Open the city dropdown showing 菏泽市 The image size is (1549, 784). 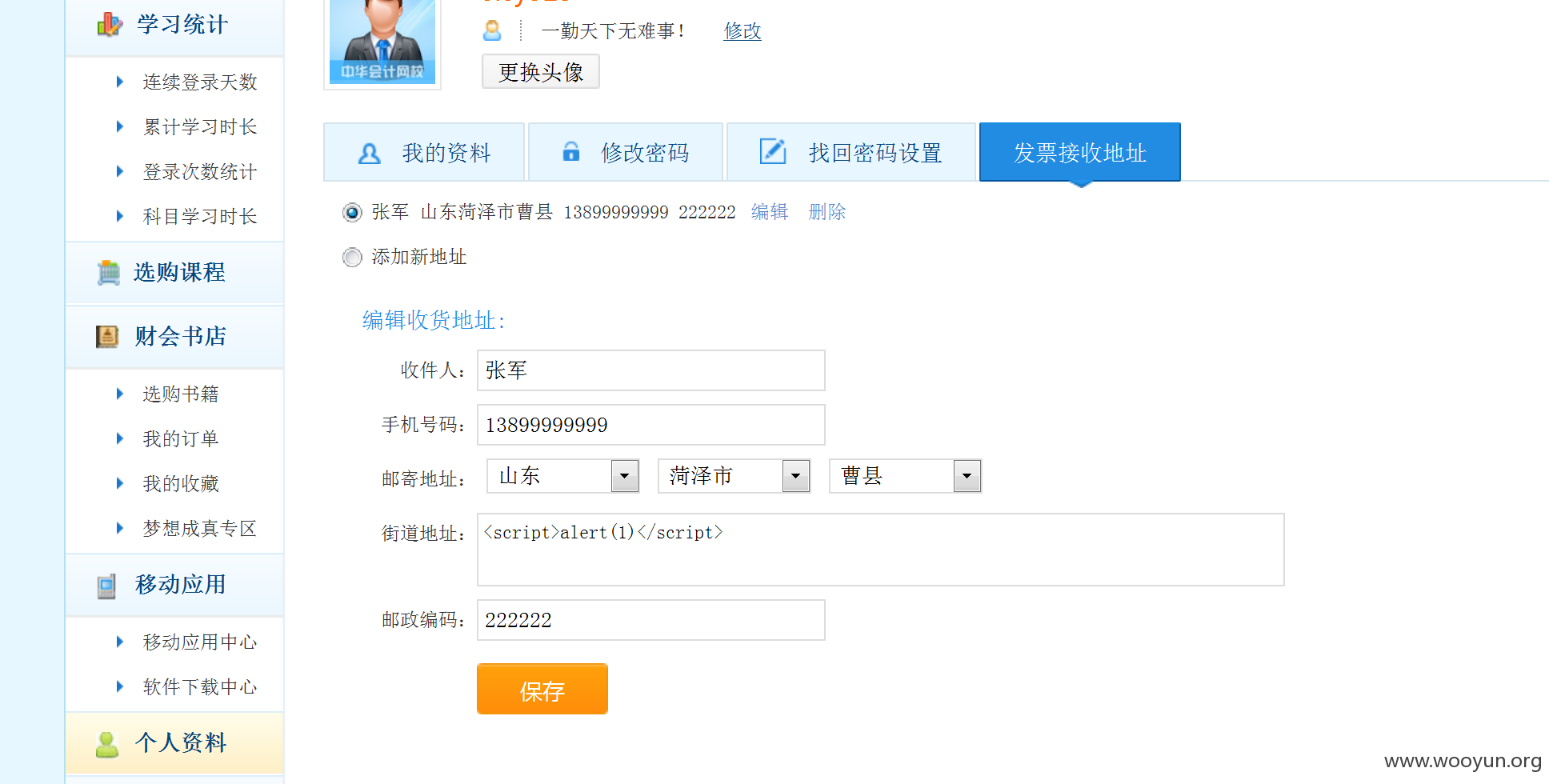pos(734,476)
